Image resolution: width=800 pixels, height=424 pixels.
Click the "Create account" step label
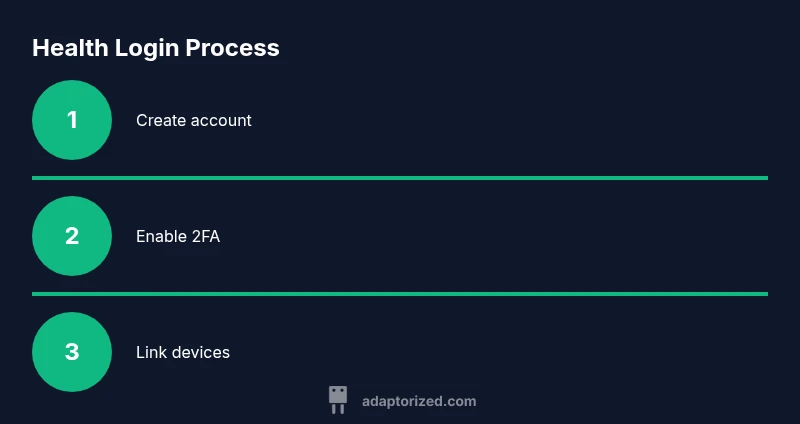click(194, 120)
